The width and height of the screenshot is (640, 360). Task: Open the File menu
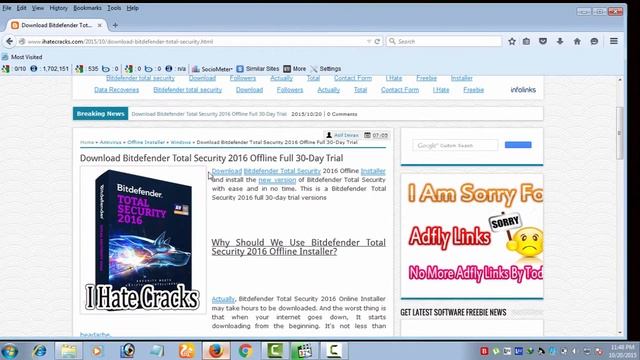7,8
